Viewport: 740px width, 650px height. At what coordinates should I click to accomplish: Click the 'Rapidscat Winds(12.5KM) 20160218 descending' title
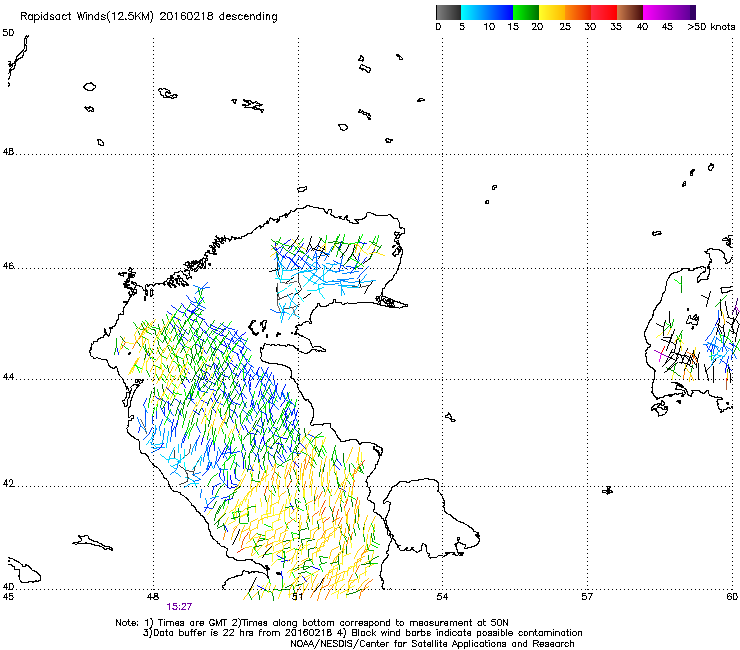(149, 17)
